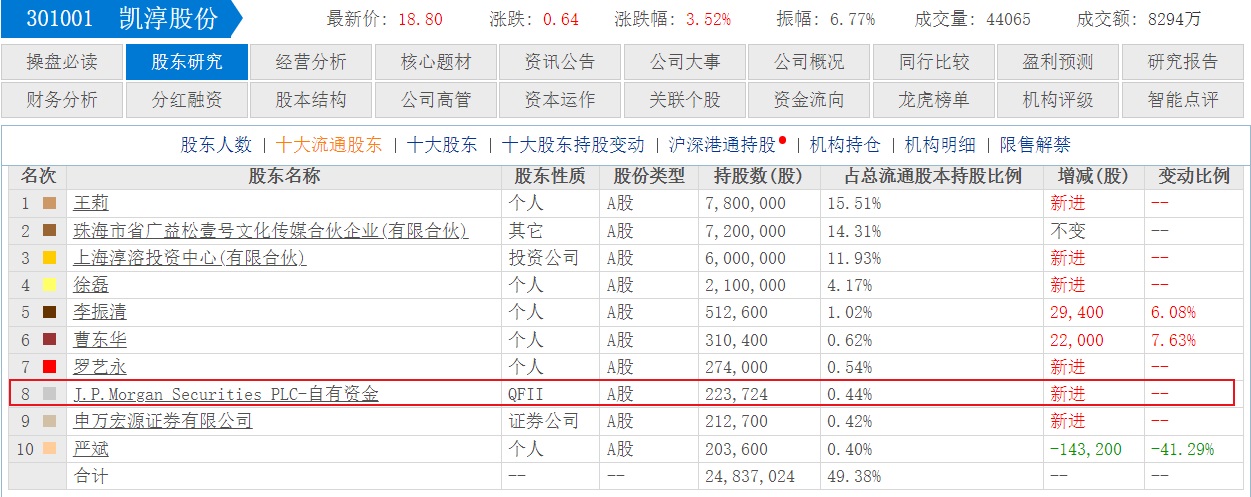Open the 分红融资 tab
Image resolution: width=1251 pixels, height=497 pixels.
click(187, 100)
